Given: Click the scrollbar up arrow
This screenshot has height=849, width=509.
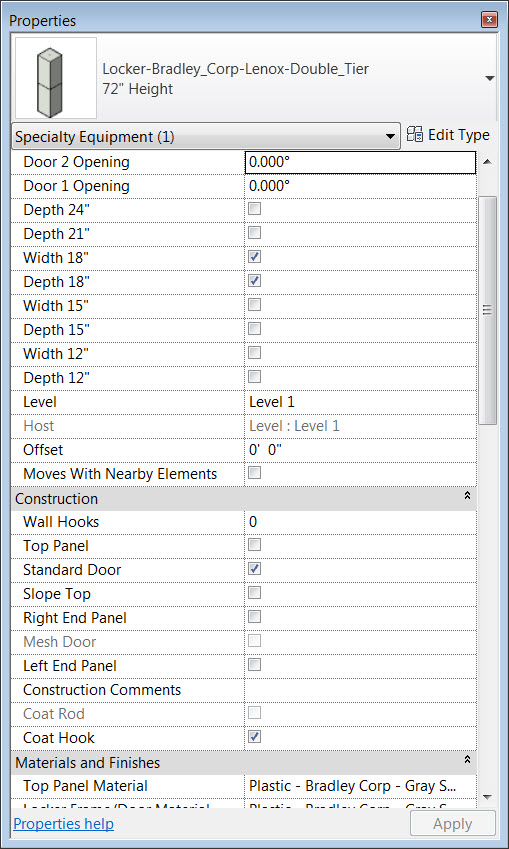Looking at the screenshot, I should tap(487, 162).
